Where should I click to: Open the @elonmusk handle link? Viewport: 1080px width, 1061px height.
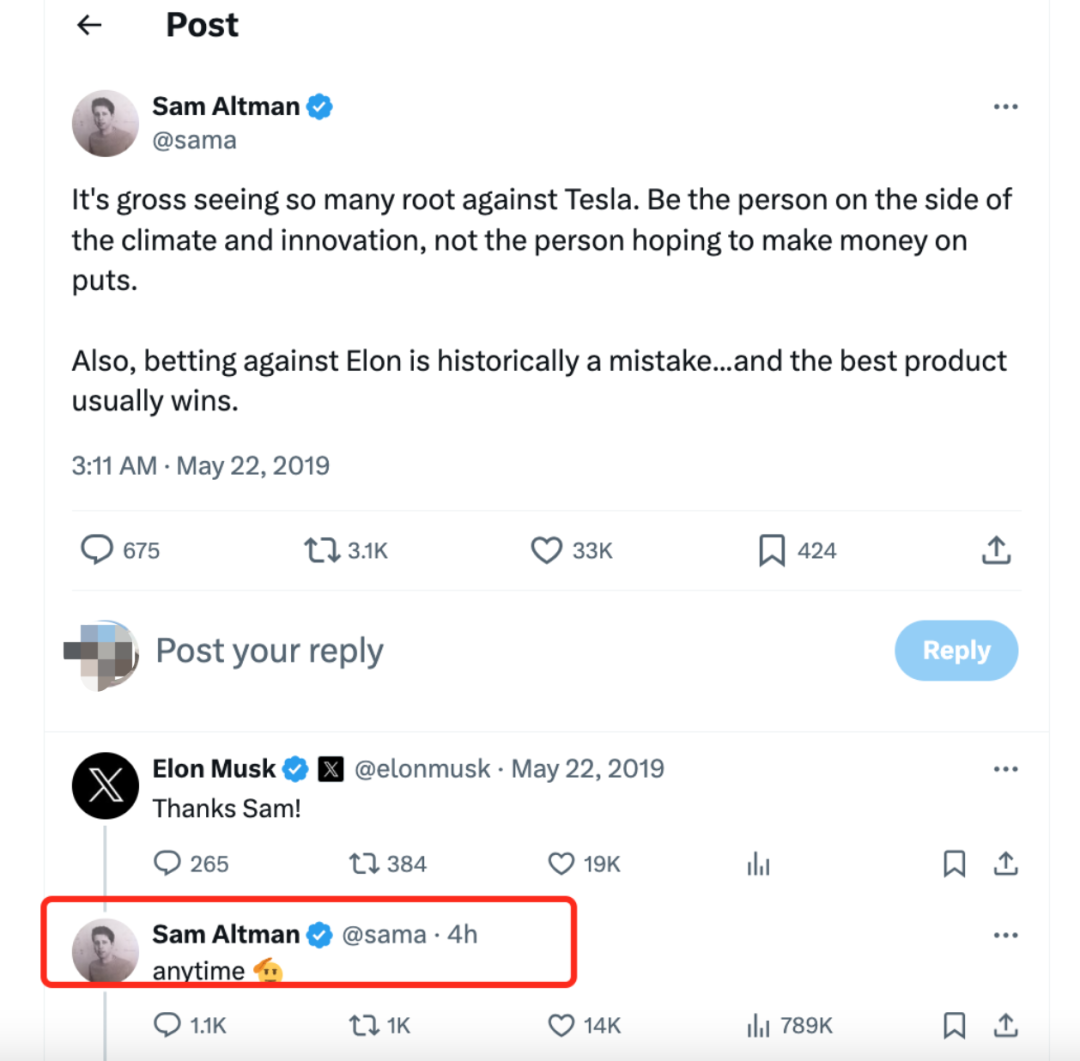click(424, 769)
